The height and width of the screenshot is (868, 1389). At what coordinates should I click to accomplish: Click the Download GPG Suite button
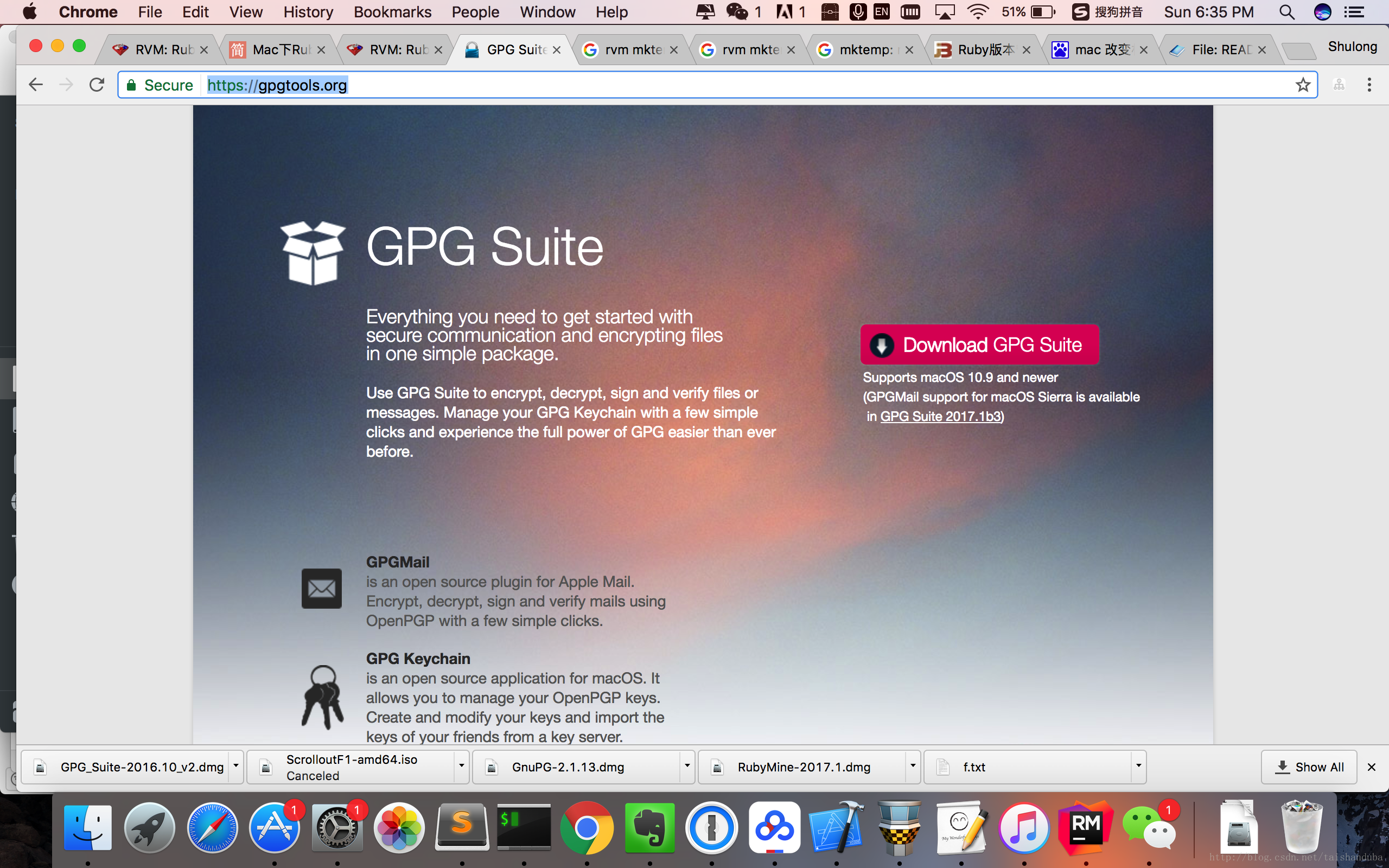(x=979, y=344)
